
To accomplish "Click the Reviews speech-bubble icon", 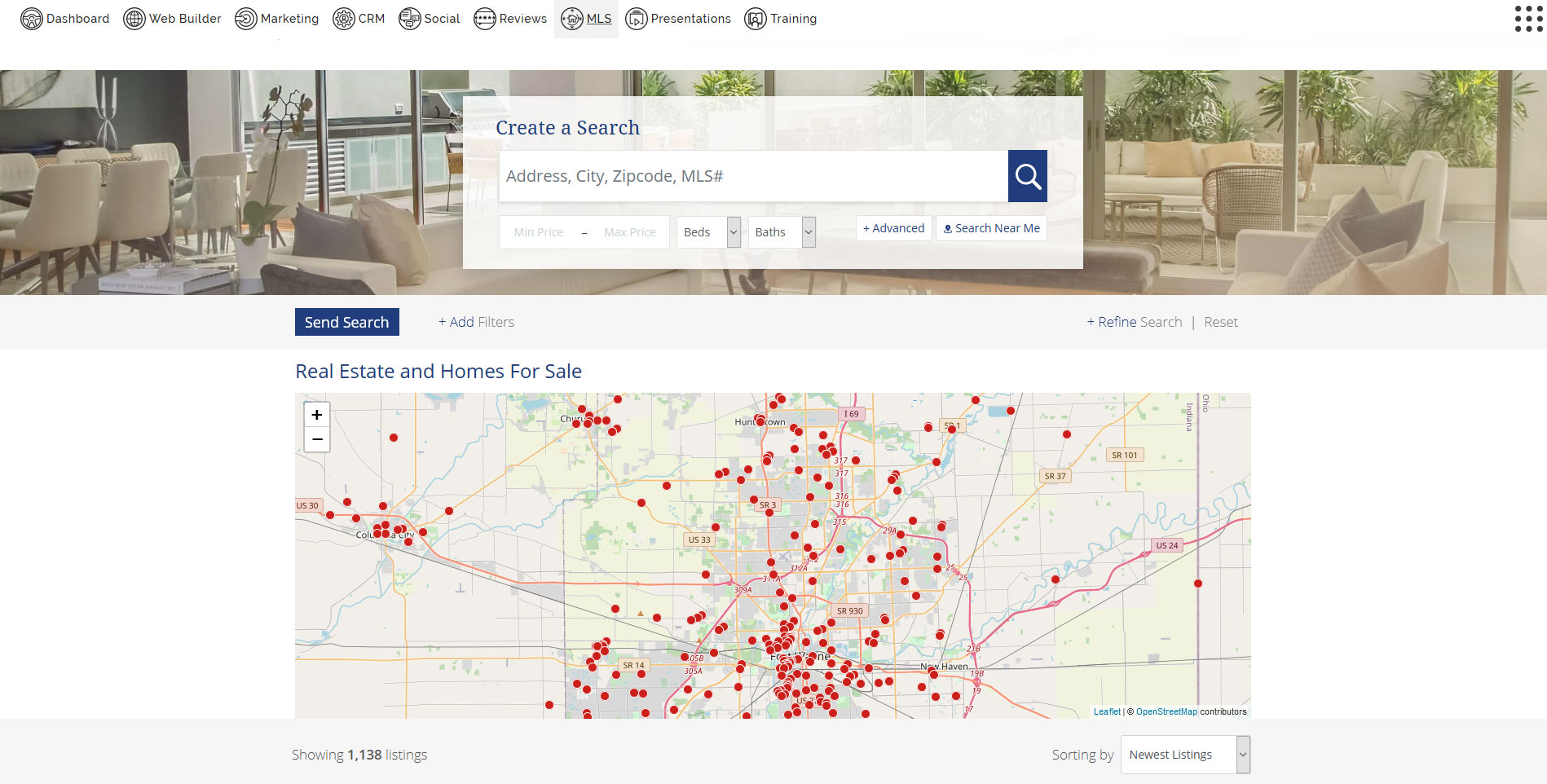I will pos(484,19).
